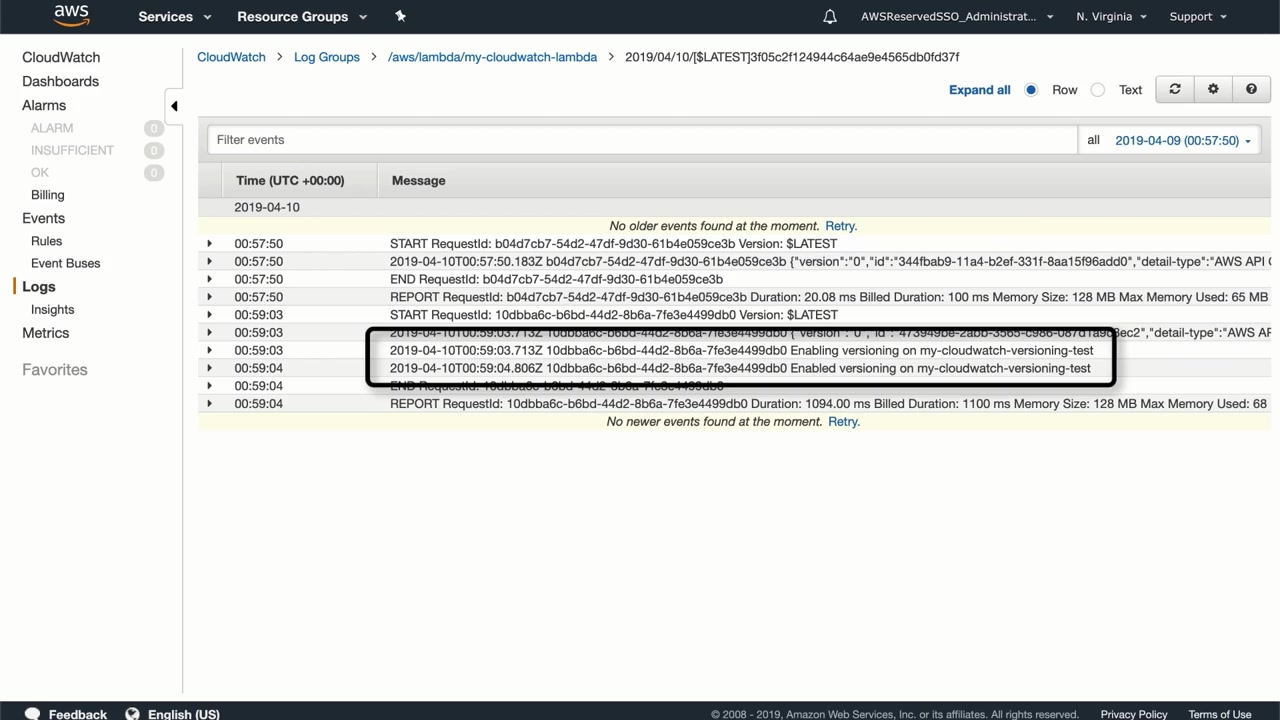Expand the Enabling versioning log row

(209, 350)
